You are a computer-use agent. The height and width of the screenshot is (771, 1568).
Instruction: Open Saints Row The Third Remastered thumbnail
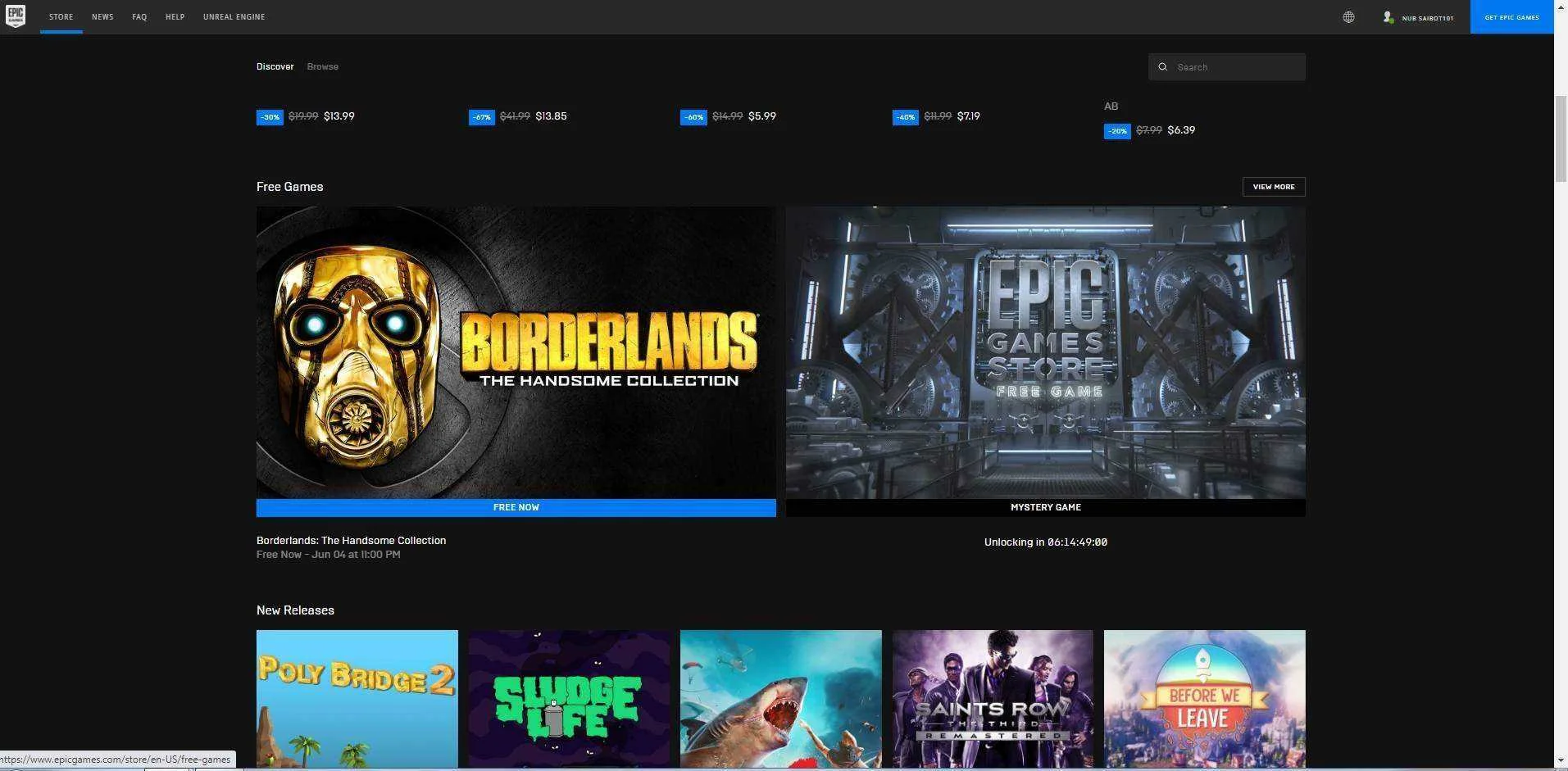(x=993, y=699)
